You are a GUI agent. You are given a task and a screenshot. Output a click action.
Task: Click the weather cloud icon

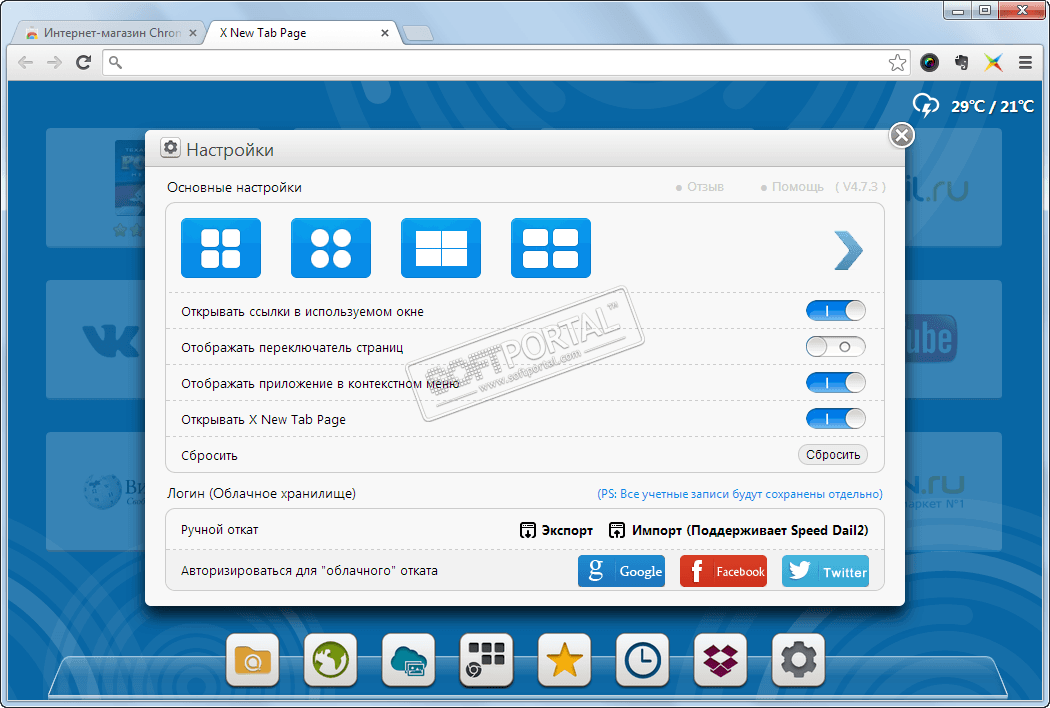926,105
